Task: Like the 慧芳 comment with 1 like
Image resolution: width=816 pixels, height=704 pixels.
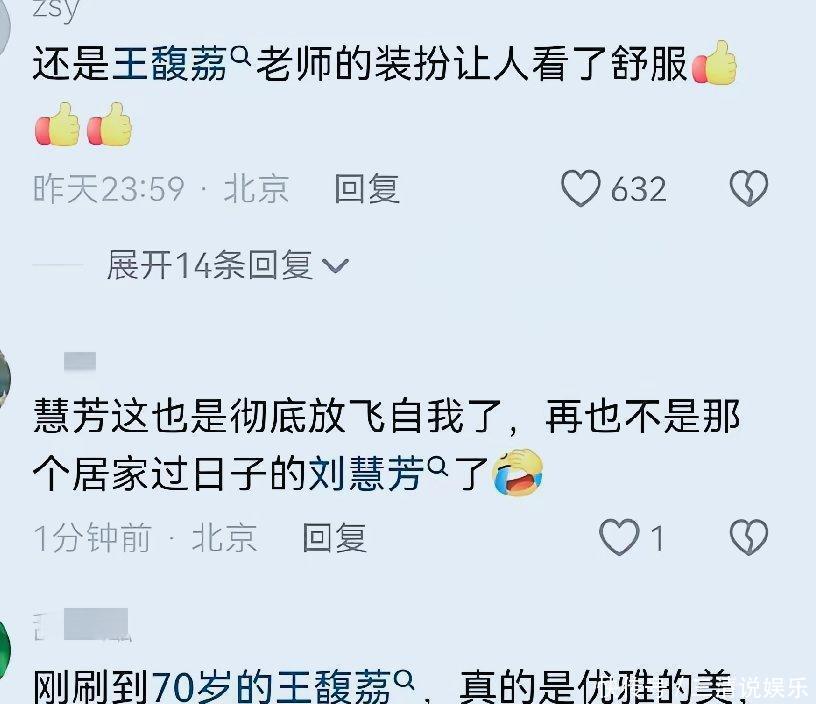Action: click(619, 537)
